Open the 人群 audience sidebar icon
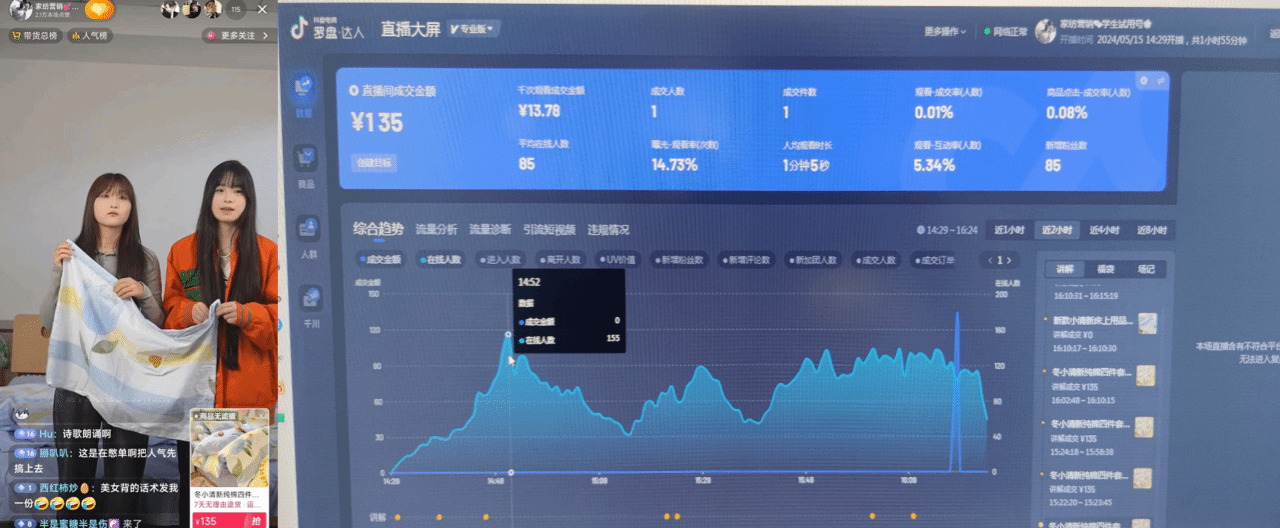Viewport: 1280px width, 528px height. [x=308, y=234]
